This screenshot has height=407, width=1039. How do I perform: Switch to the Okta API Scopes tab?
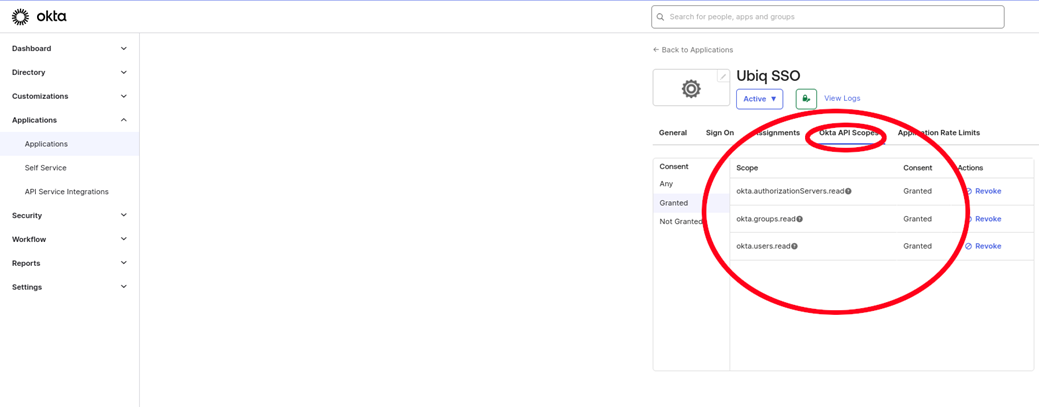(x=849, y=133)
